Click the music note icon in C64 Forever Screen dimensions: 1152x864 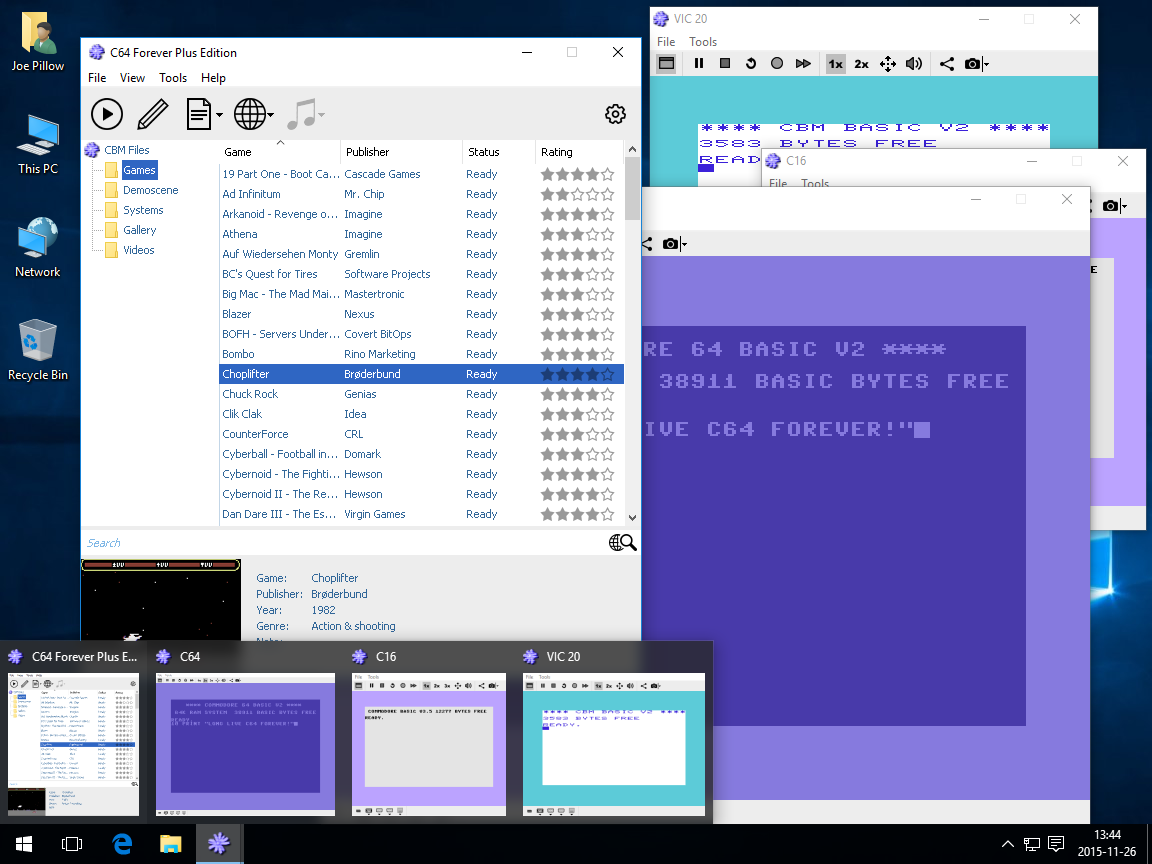300,114
